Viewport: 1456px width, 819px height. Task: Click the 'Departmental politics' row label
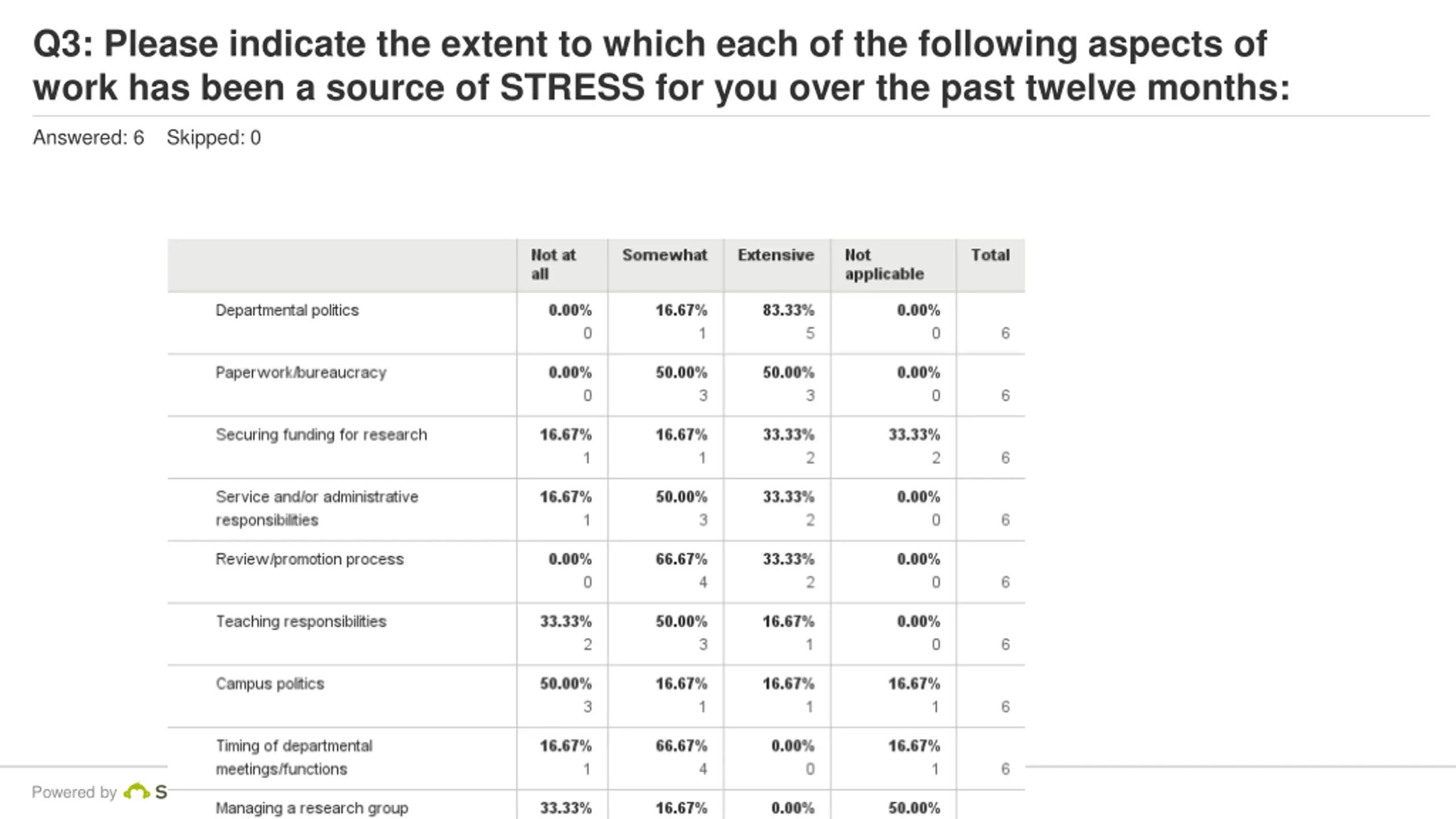(x=287, y=311)
